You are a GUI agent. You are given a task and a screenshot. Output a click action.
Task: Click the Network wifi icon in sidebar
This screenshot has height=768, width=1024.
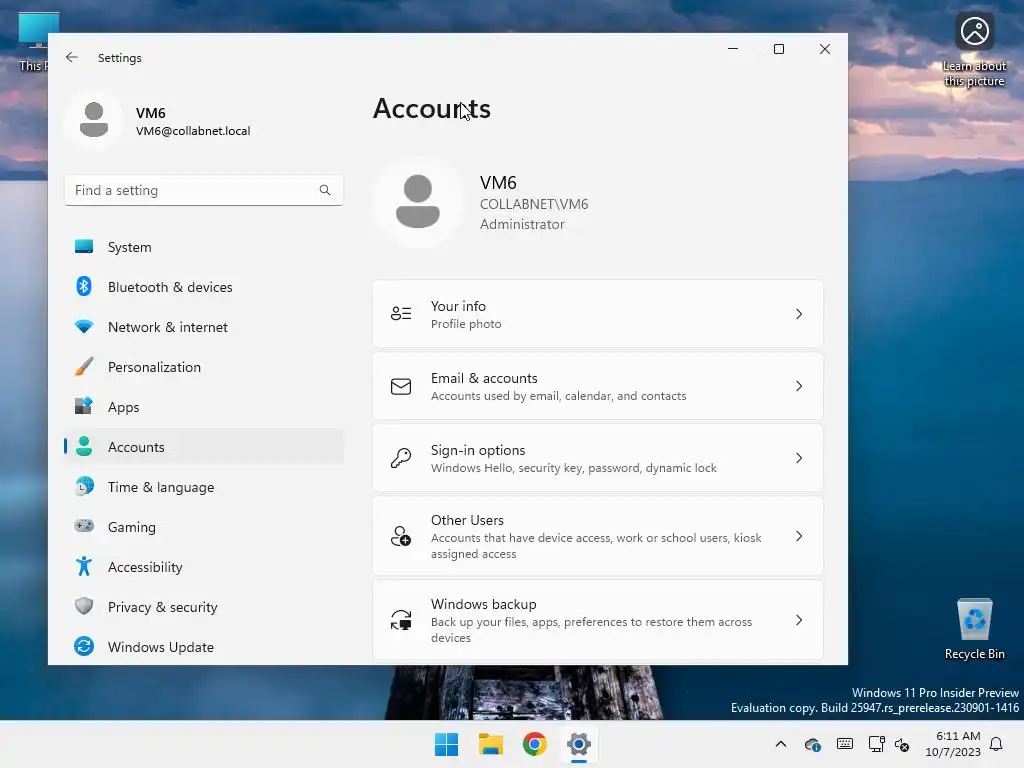click(84, 327)
